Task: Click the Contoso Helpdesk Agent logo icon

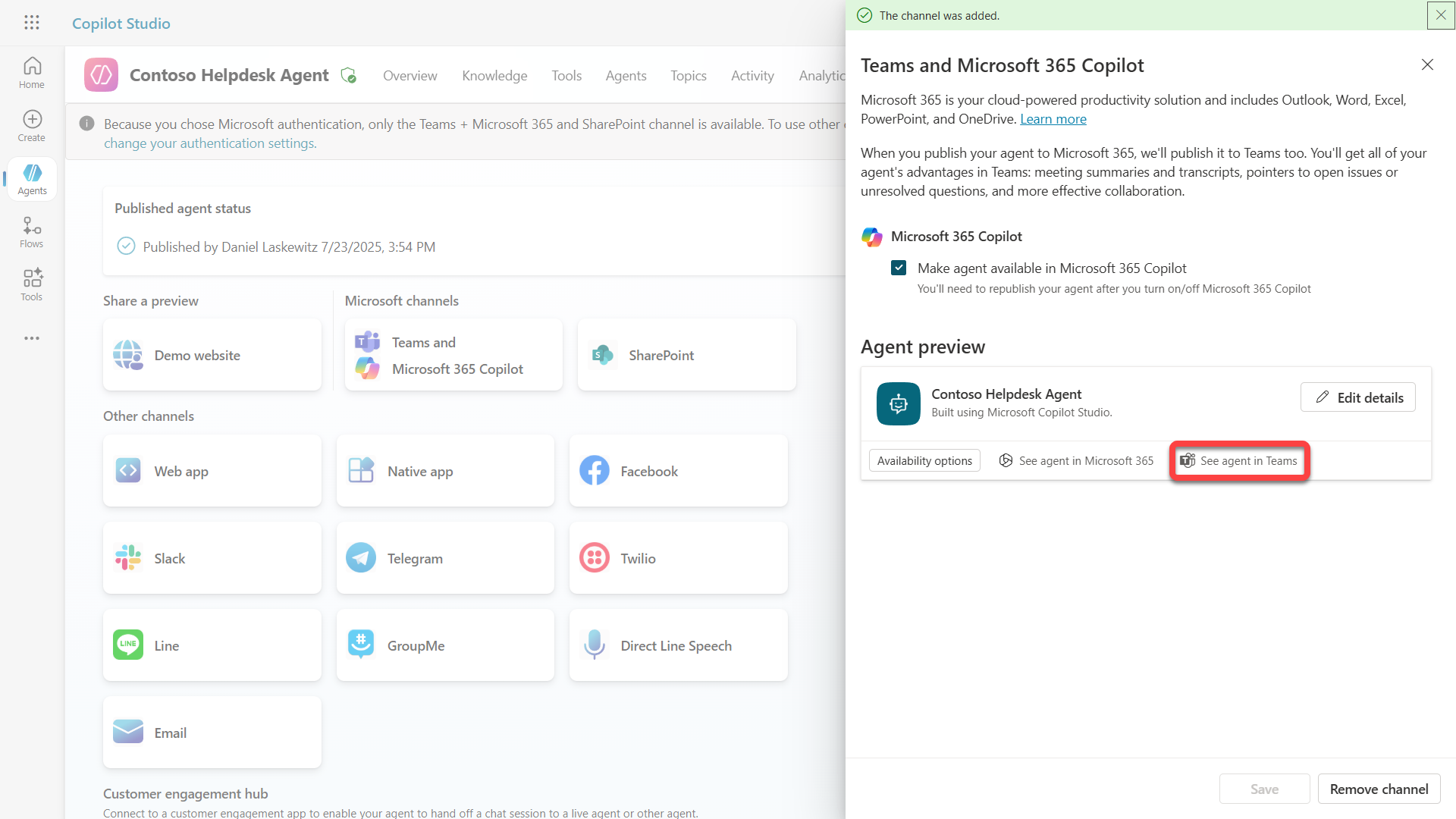Action: pyautogui.click(x=101, y=75)
